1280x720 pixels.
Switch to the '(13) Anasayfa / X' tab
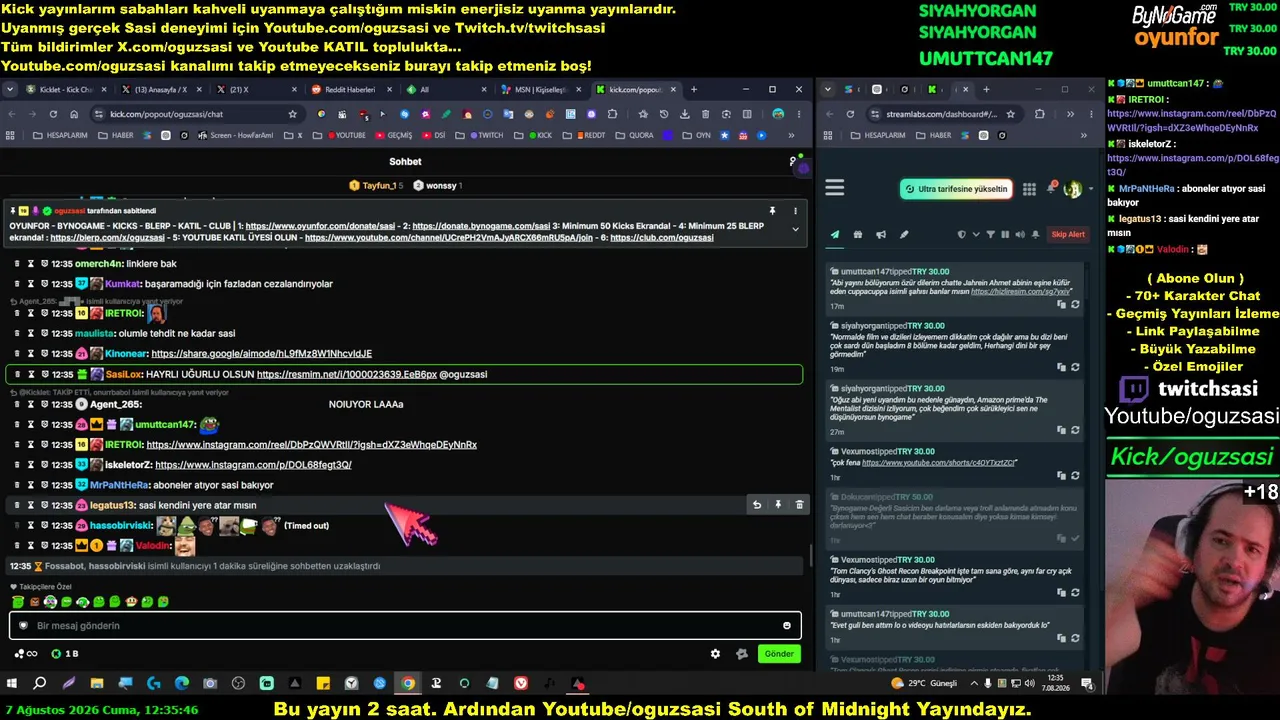pos(160,90)
